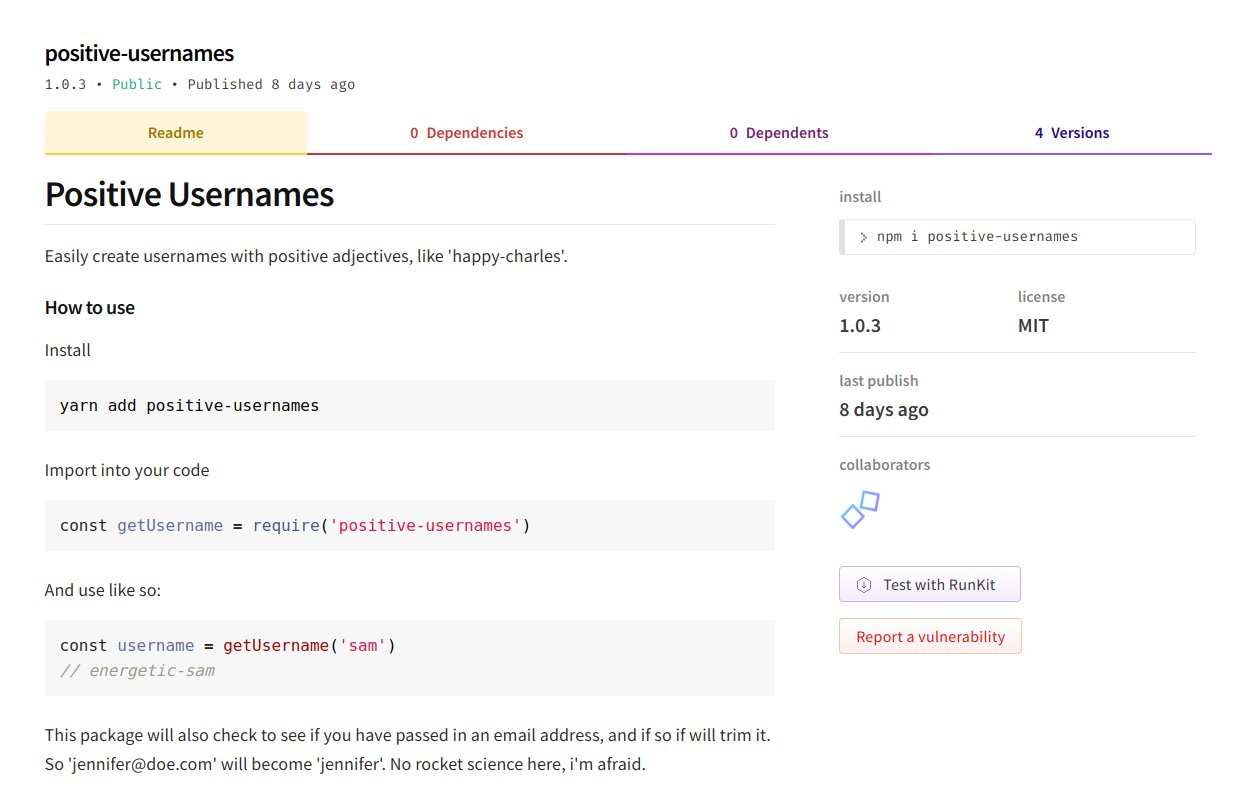Click the 8 days ago publish date
1260x790 pixels.
[884, 409]
